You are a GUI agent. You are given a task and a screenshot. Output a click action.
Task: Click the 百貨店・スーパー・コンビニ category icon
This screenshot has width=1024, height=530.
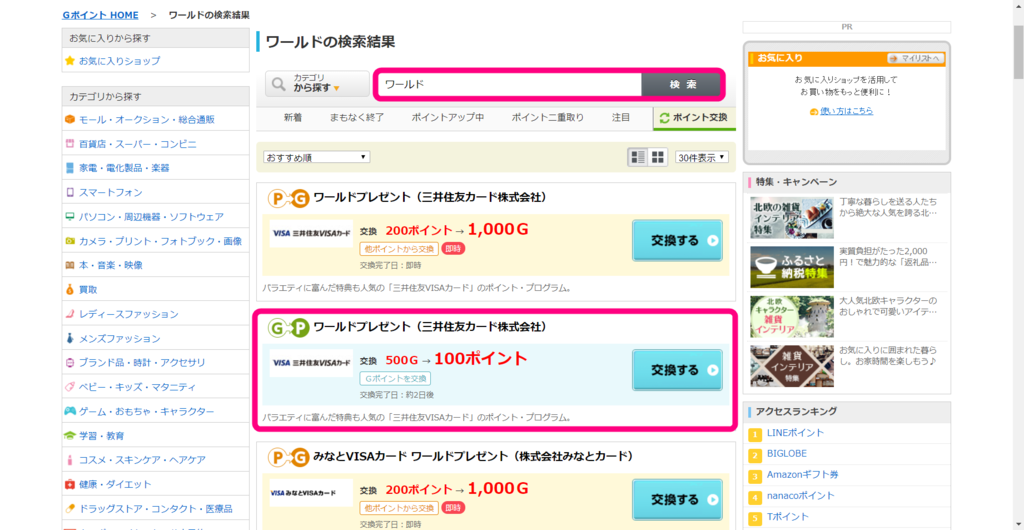[70, 144]
